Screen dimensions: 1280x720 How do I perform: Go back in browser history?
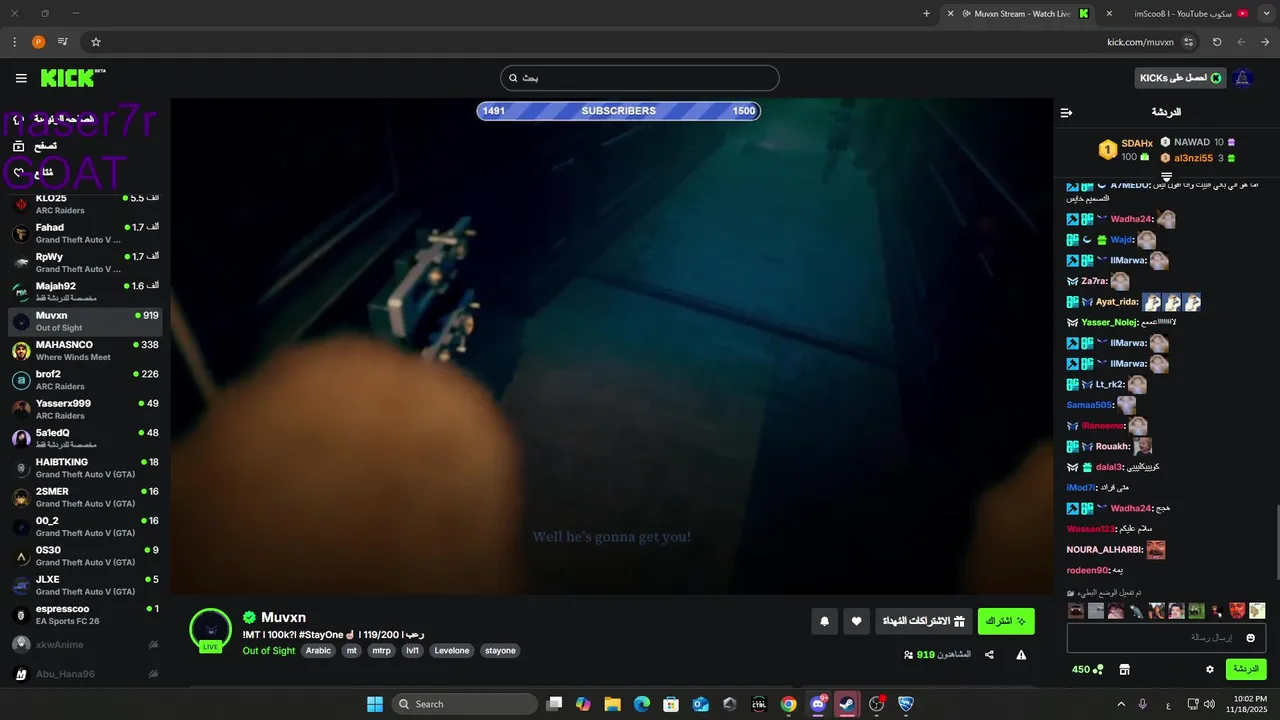tap(1265, 42)
